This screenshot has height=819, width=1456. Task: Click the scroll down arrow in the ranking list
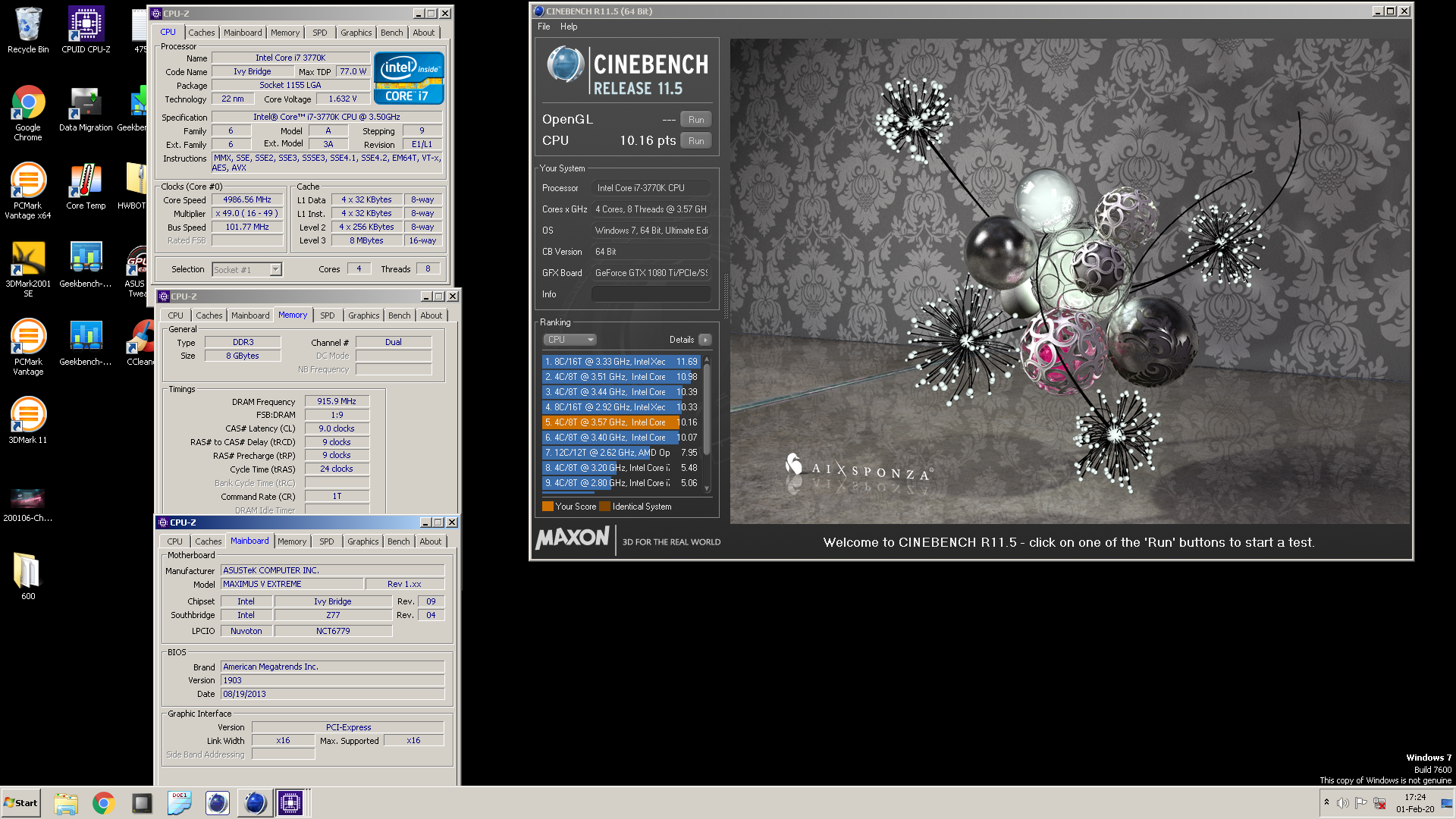[707, 489]
